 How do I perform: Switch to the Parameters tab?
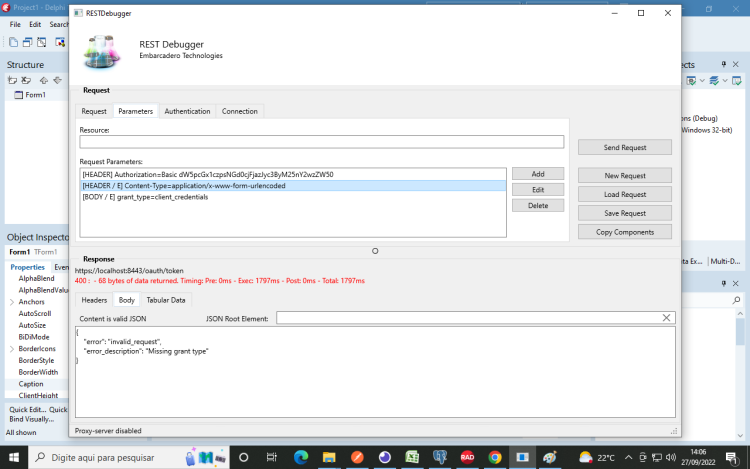click(135, 111)
